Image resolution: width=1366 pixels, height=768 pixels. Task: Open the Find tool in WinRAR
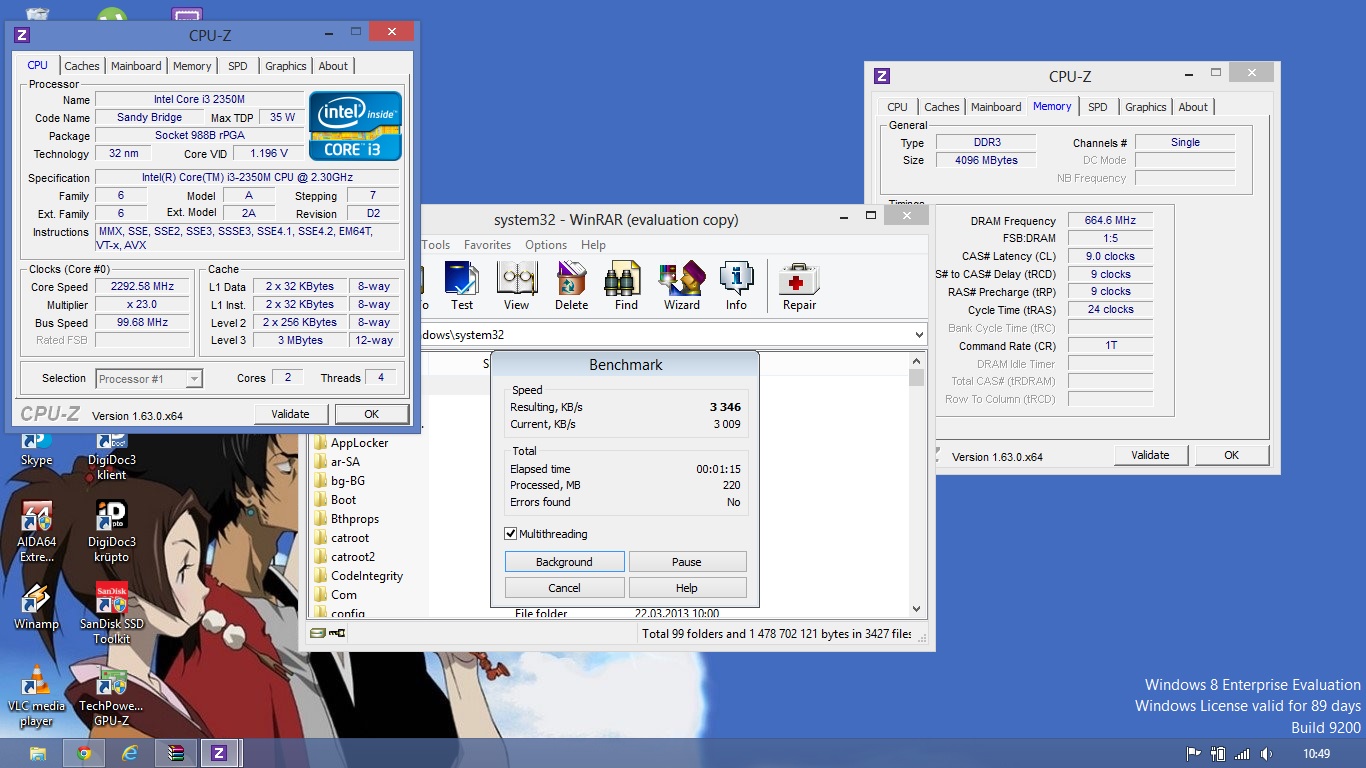click(x=626, y=286)
